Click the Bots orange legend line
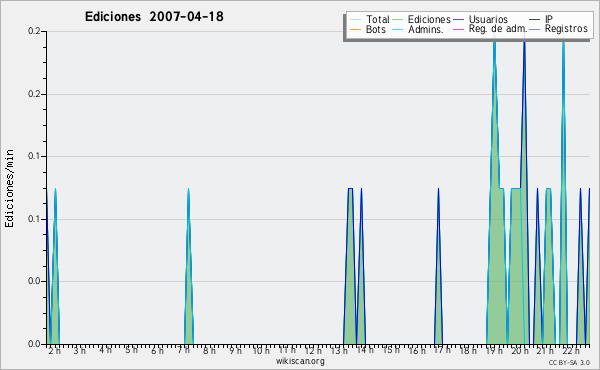This screenshot has width=600, height=370. (355, 29)
